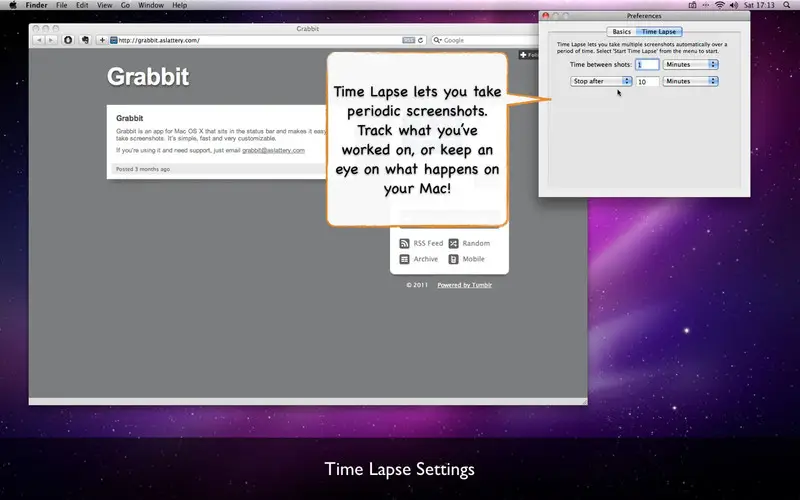
Task: Click the Grabbit camera status bar icon
Action: [x=692, y=5]
